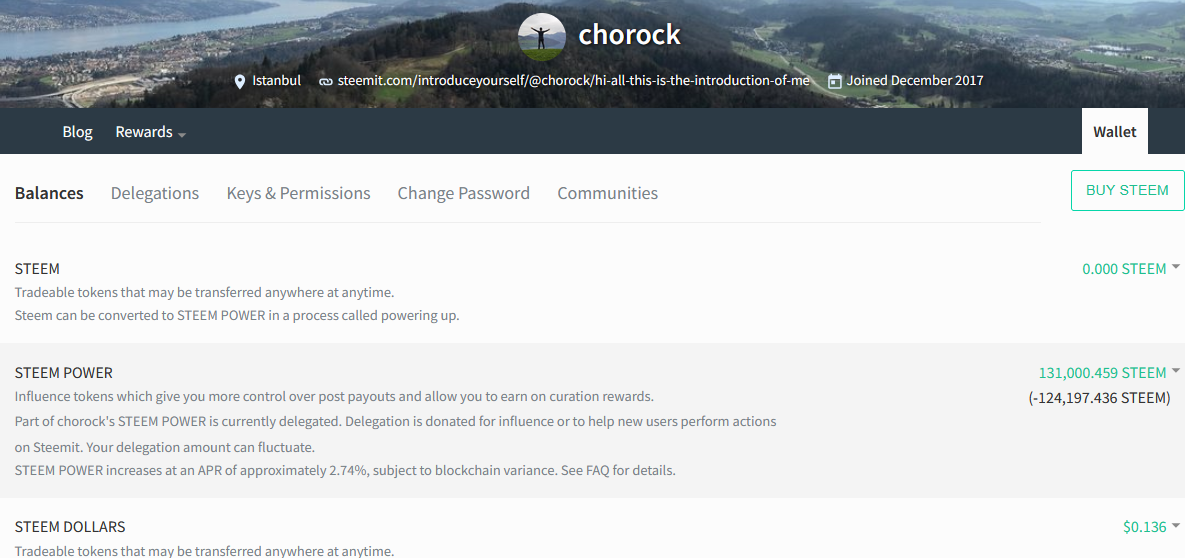Click the BUY STEEM button
This screenshot has width=1185, height=558.
point(1128,191)
